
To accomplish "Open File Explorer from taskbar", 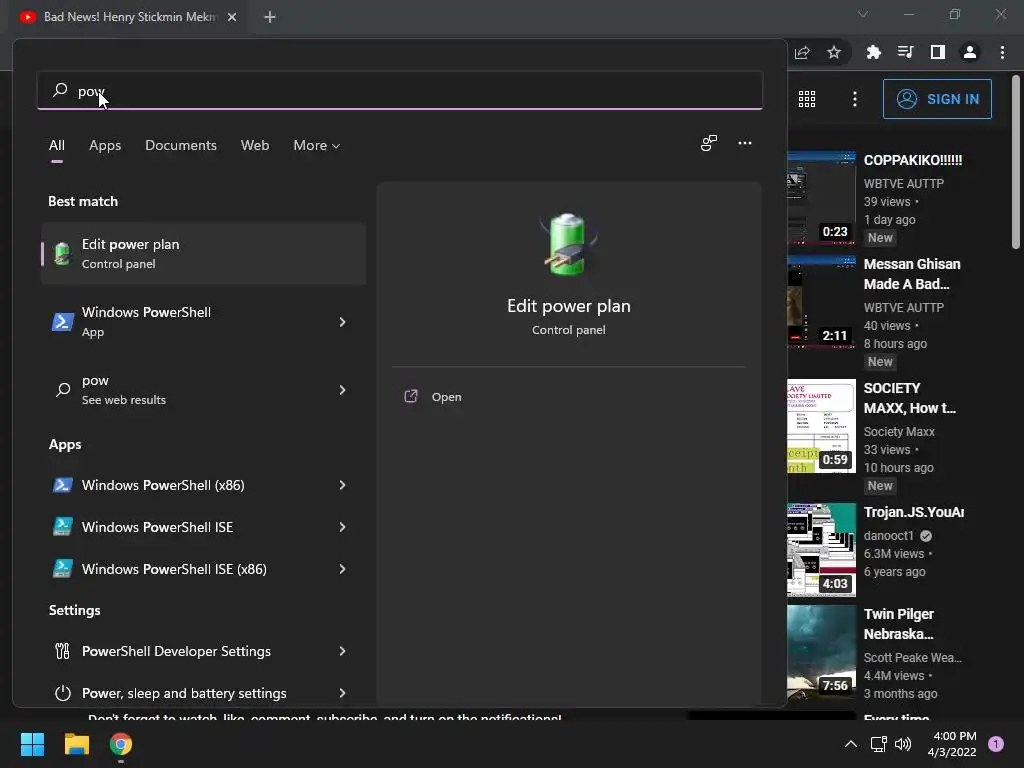I will pyautogui.click(x=76, y=744).
